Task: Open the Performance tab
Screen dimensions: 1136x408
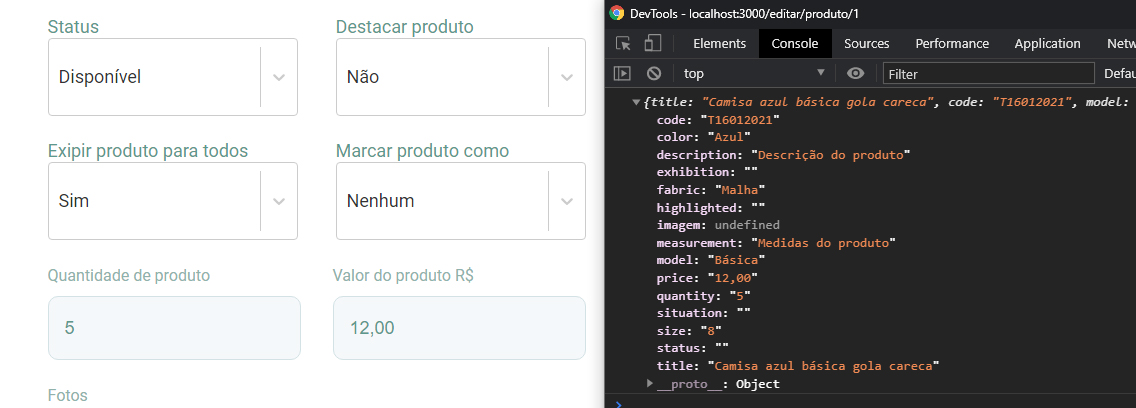Action: point(952,43)
